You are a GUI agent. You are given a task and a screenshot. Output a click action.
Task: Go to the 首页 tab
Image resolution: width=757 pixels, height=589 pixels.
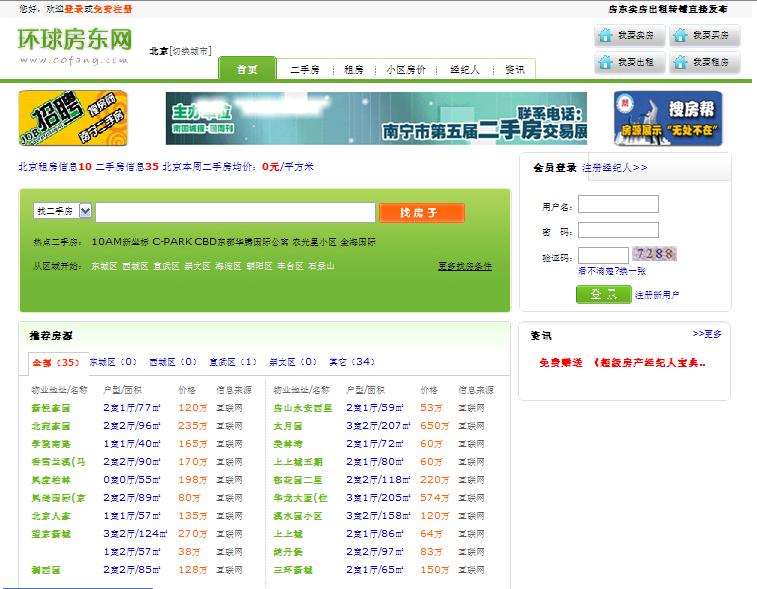point(247,70)
